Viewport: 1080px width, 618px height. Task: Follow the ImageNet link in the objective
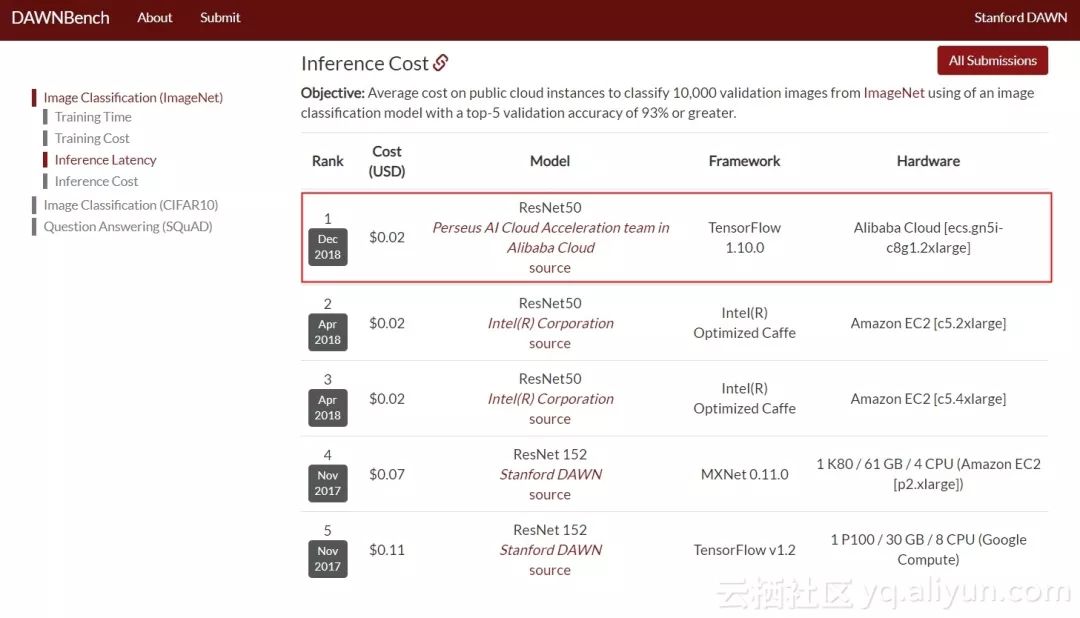894,93
